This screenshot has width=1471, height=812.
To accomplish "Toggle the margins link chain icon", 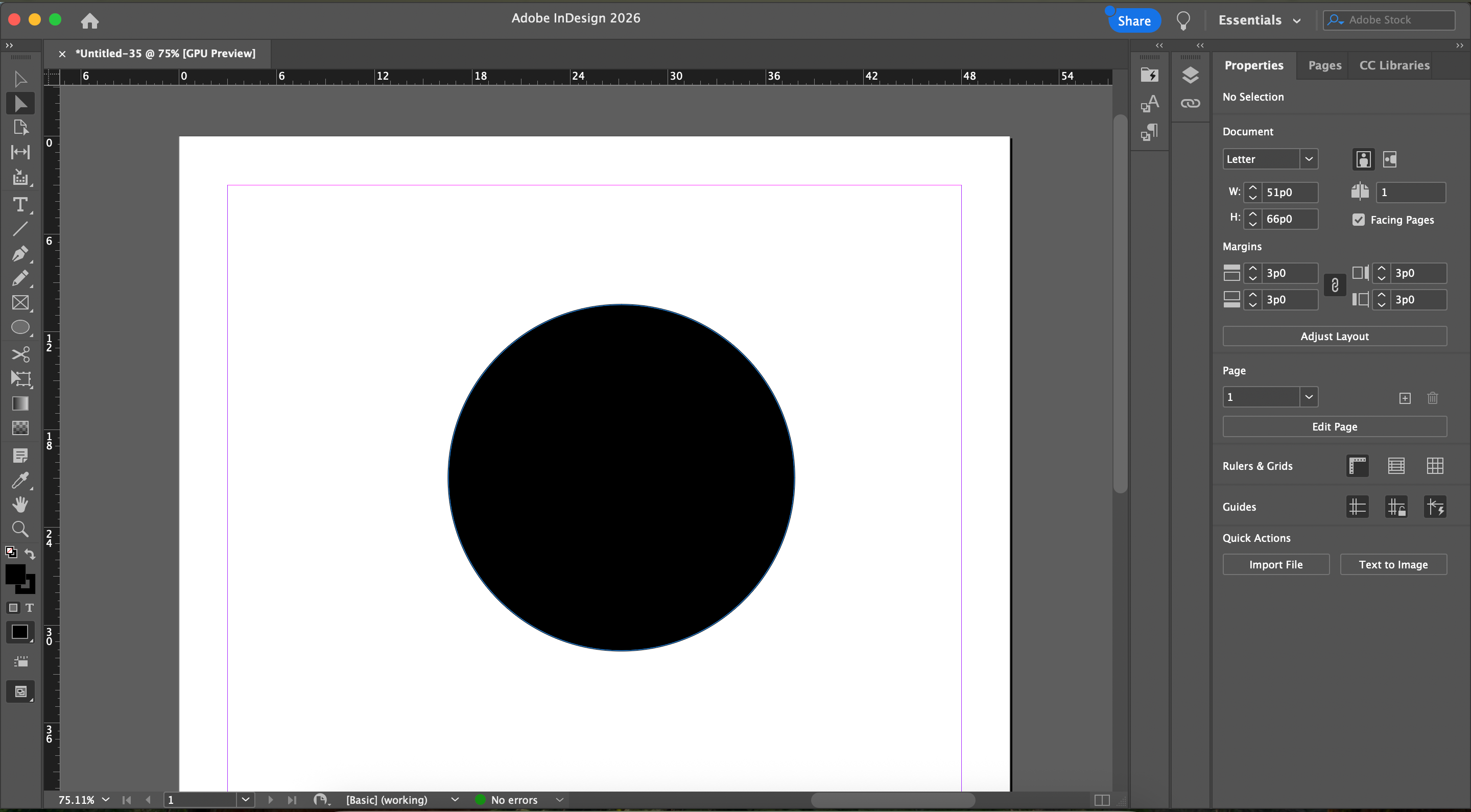I will click(1335, 285).
